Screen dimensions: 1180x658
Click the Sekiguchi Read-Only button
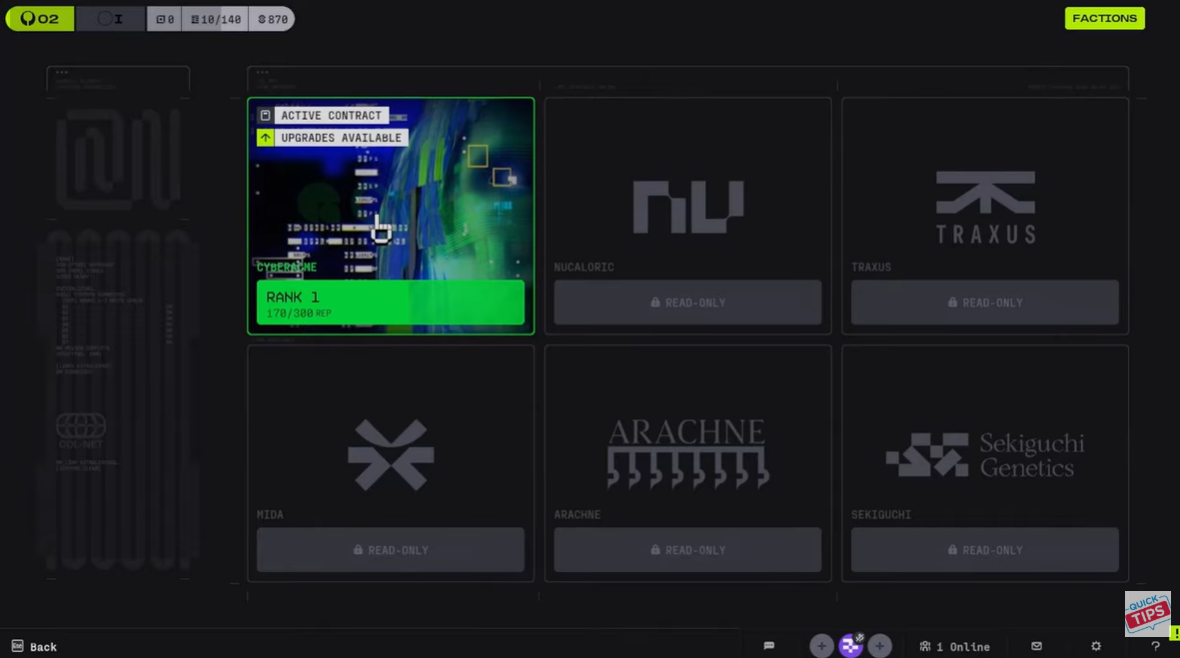[984, 550]
